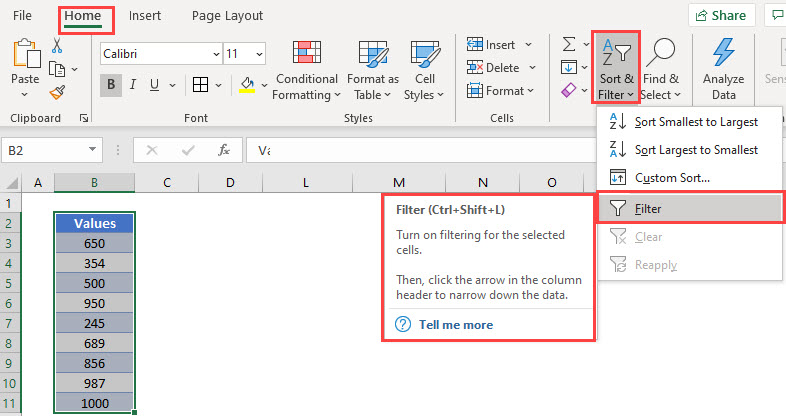Click the Analyze Data icon
Screen dimensions: 786x416
723,52
